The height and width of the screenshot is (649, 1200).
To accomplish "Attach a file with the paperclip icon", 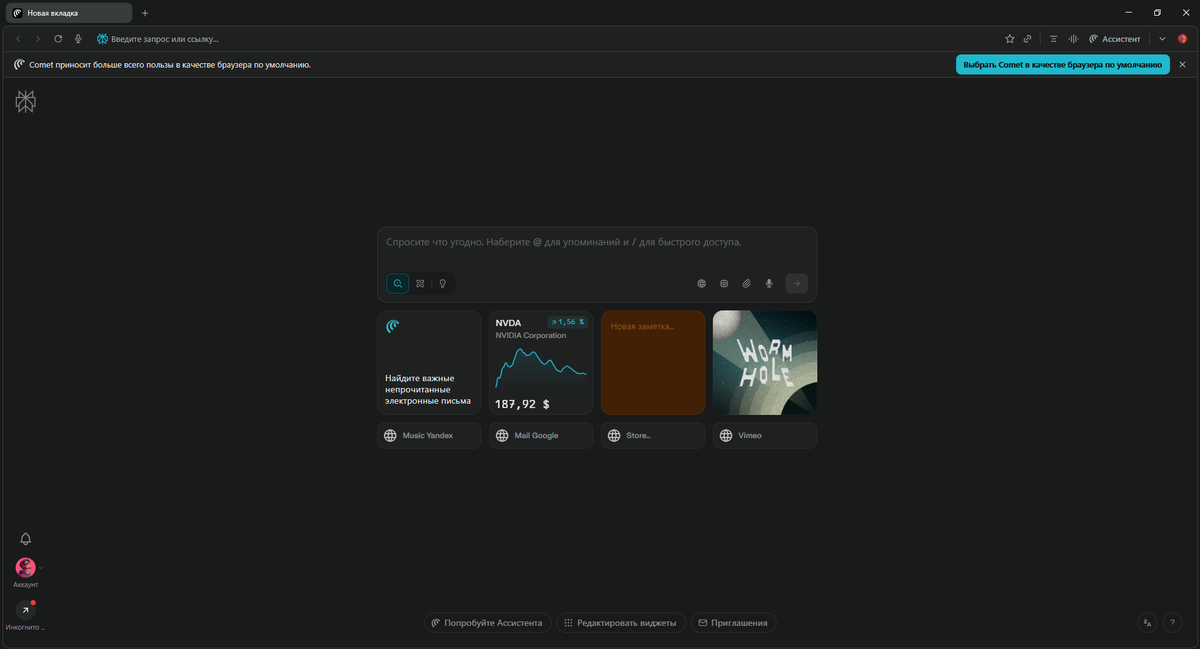I will point(746,284).
